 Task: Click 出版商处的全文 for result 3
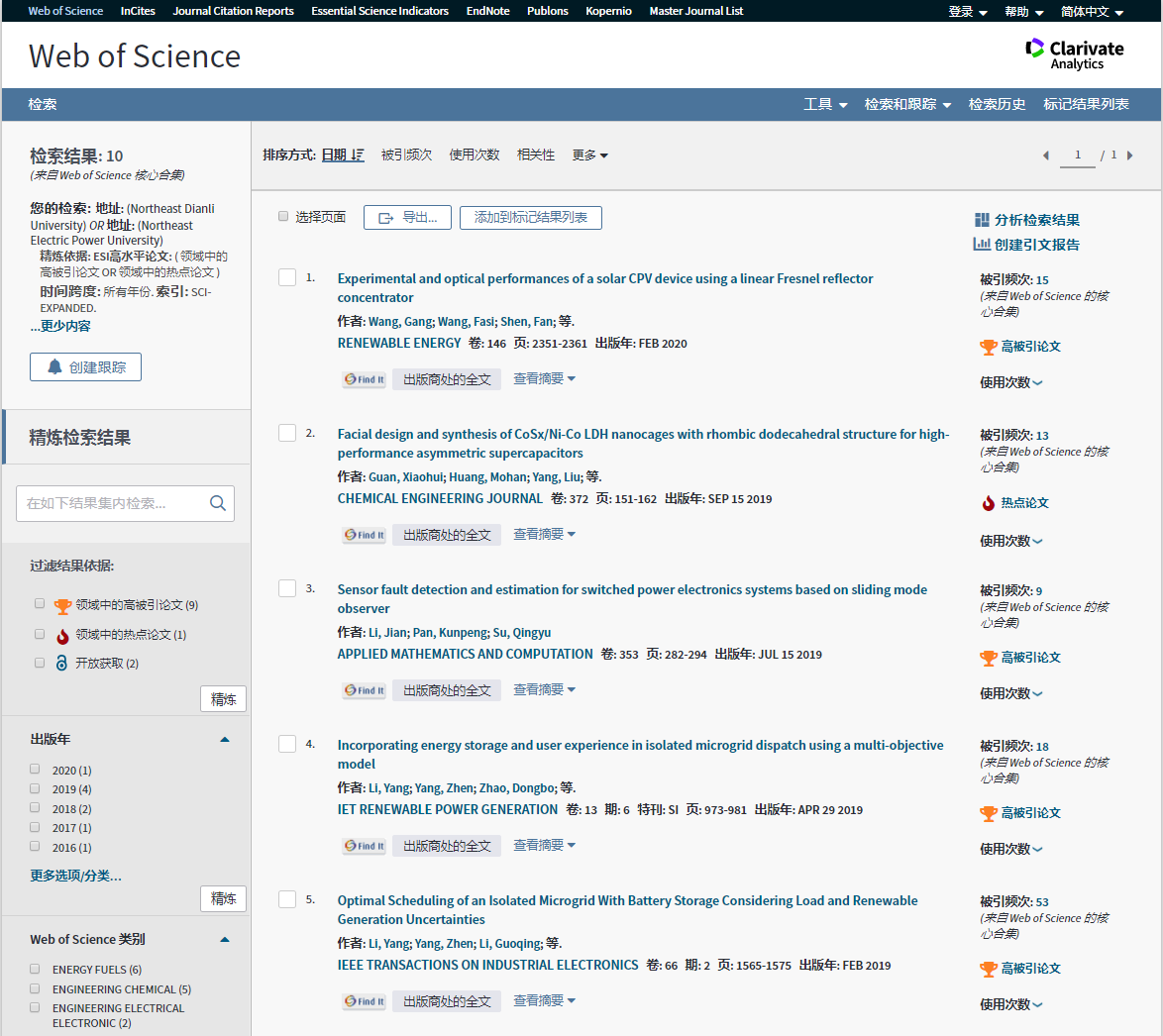pyautogui.click(x=447, y=690)
